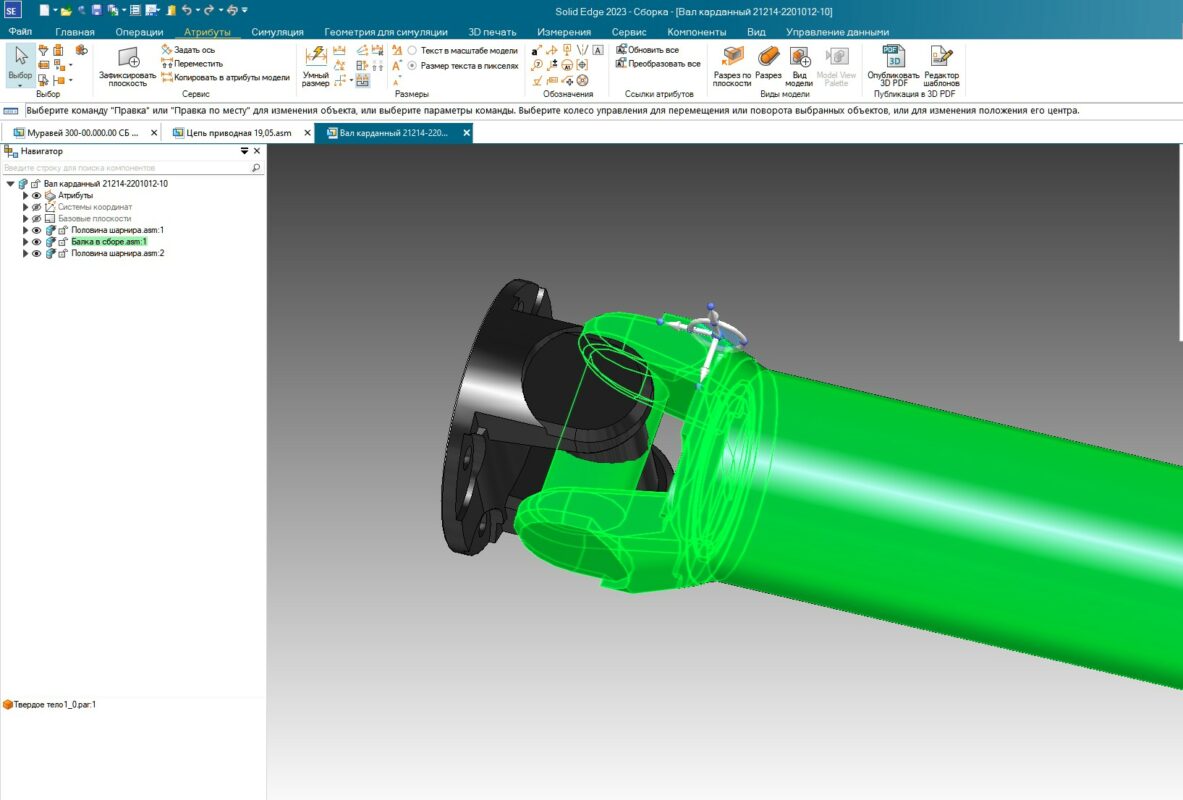Open the Выбор tool dropdown arrow
The height and width of the screenshot is (800, 1183).
point(20,86)
